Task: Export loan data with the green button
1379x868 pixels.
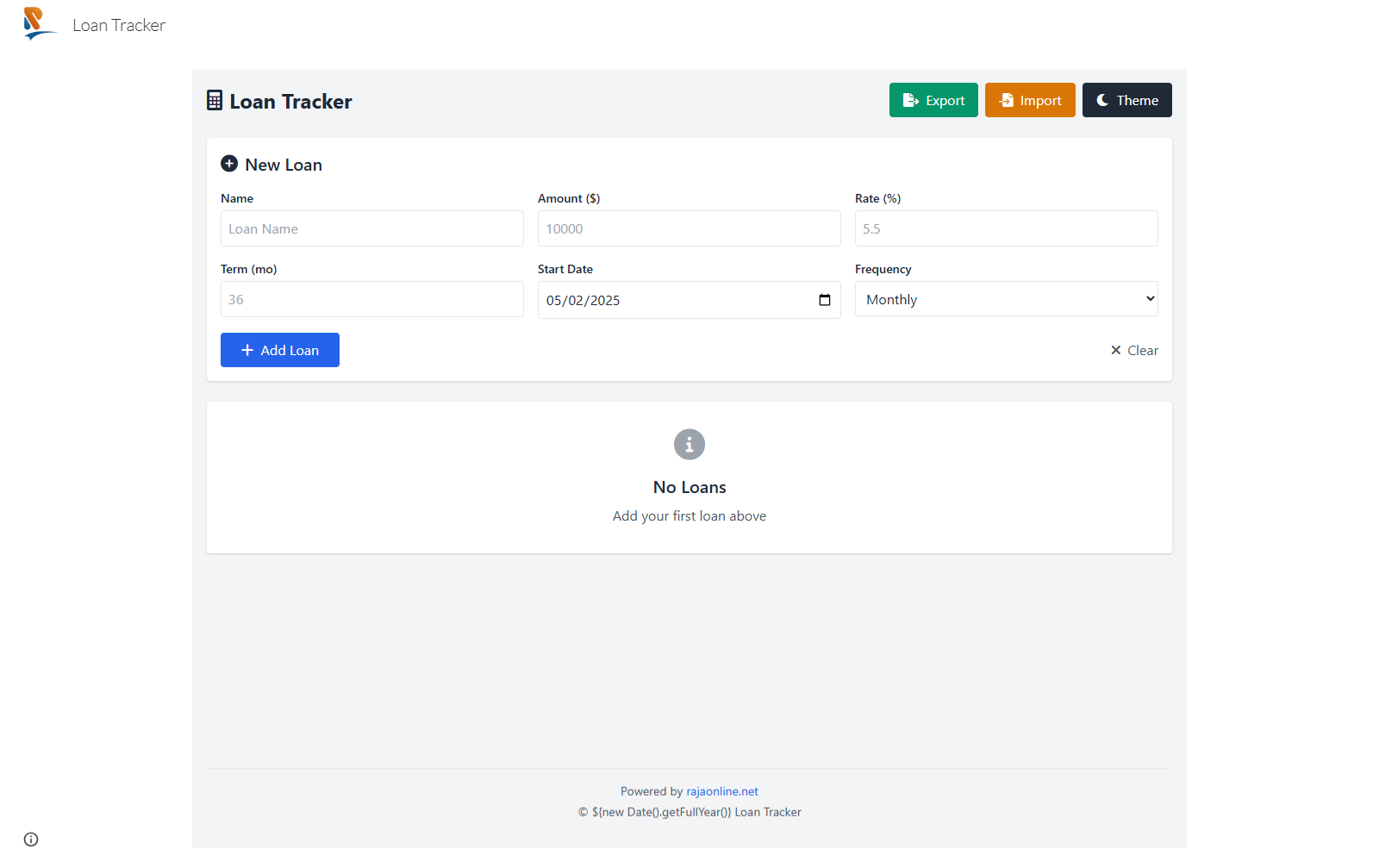Action: point(933,100)
